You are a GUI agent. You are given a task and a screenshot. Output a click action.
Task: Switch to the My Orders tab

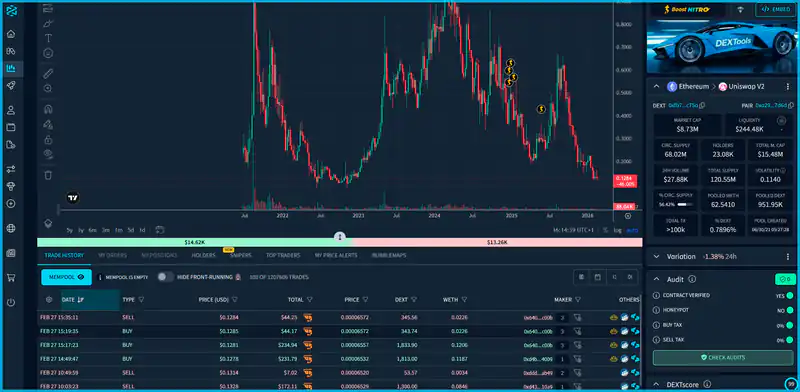[112, 255]
